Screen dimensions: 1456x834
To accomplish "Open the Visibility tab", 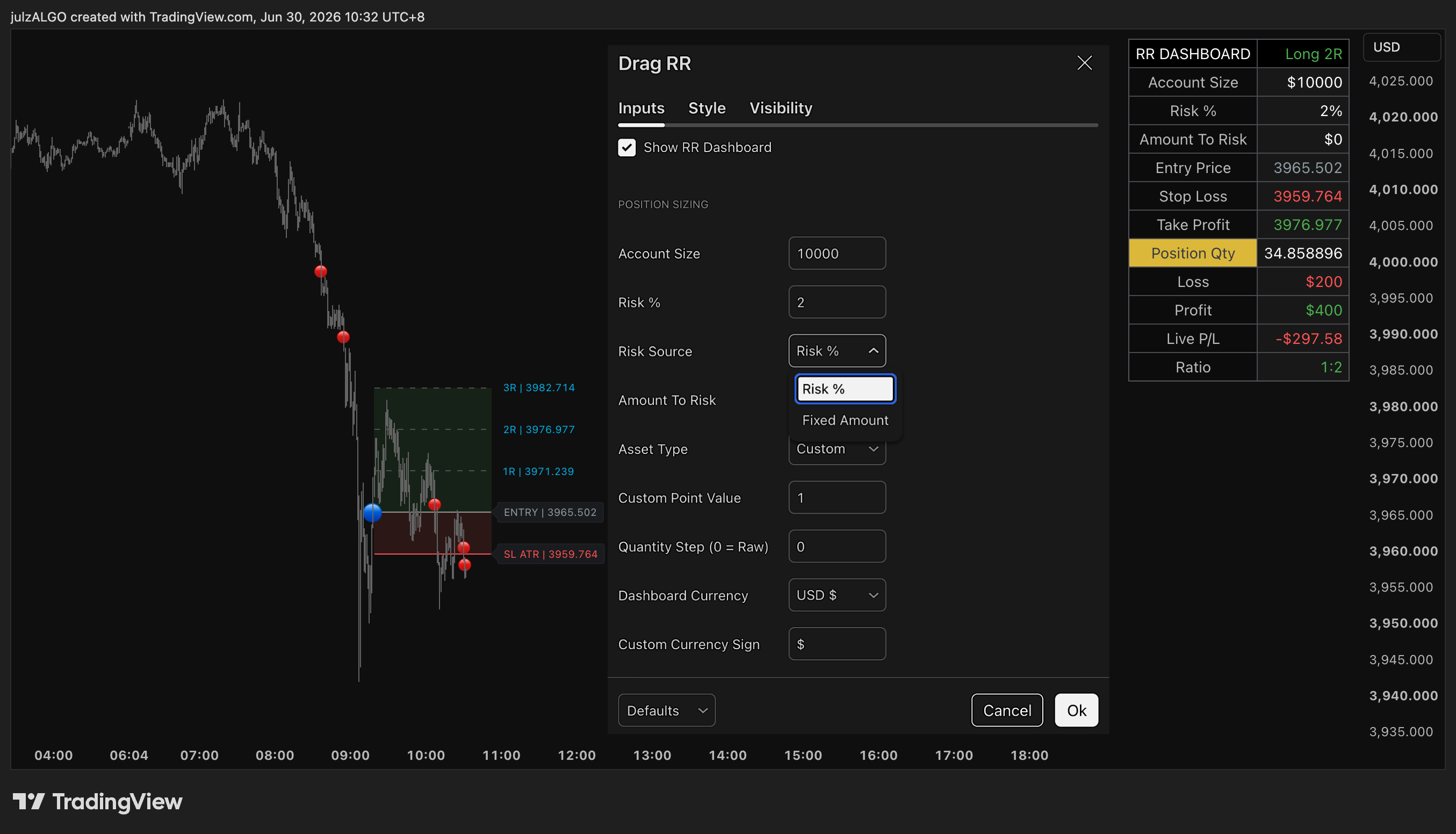I will pyautogui.click(x=781, y=107).
